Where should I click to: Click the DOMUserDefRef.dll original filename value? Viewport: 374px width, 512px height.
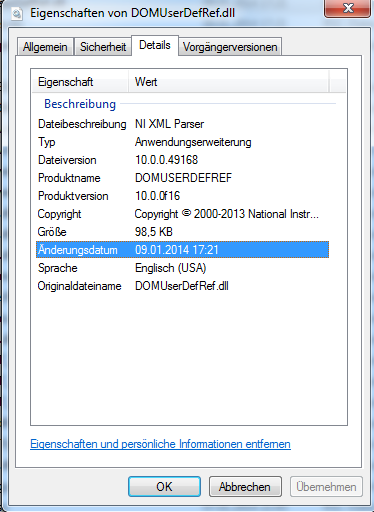[x=182, y=286]
